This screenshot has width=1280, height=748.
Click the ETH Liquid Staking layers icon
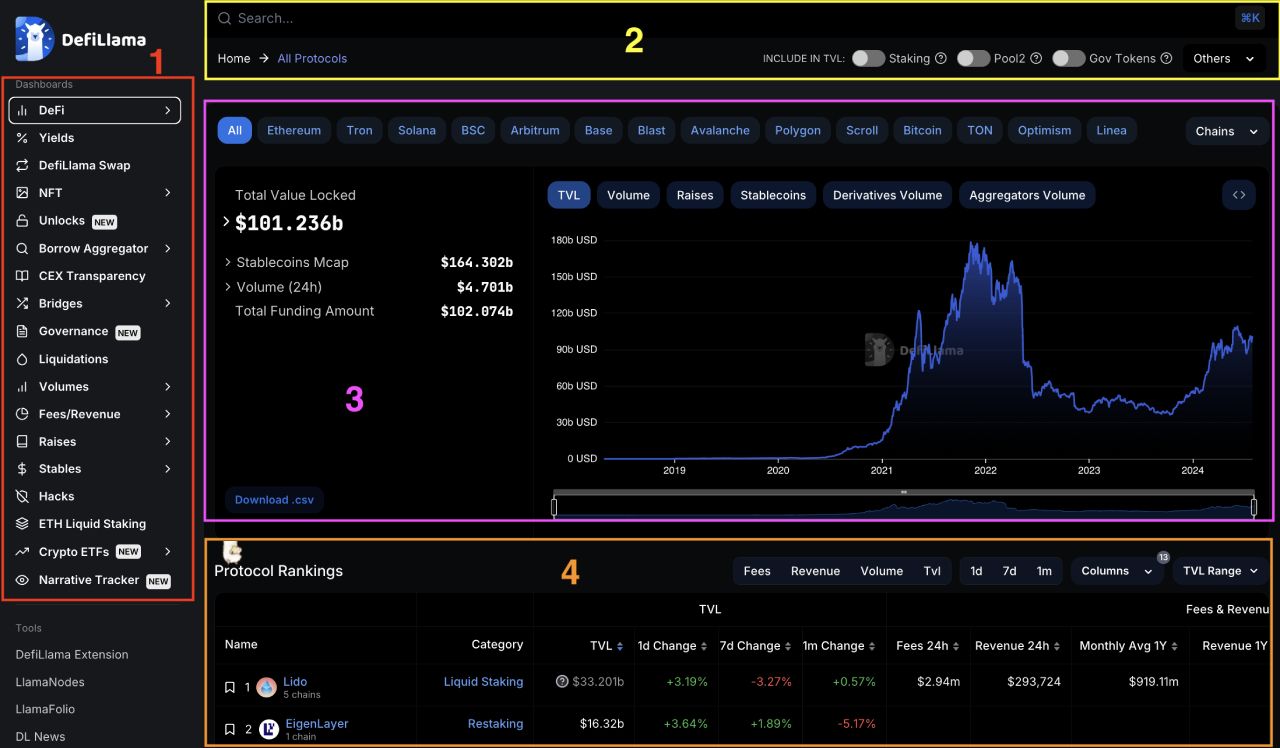(22, 524)
